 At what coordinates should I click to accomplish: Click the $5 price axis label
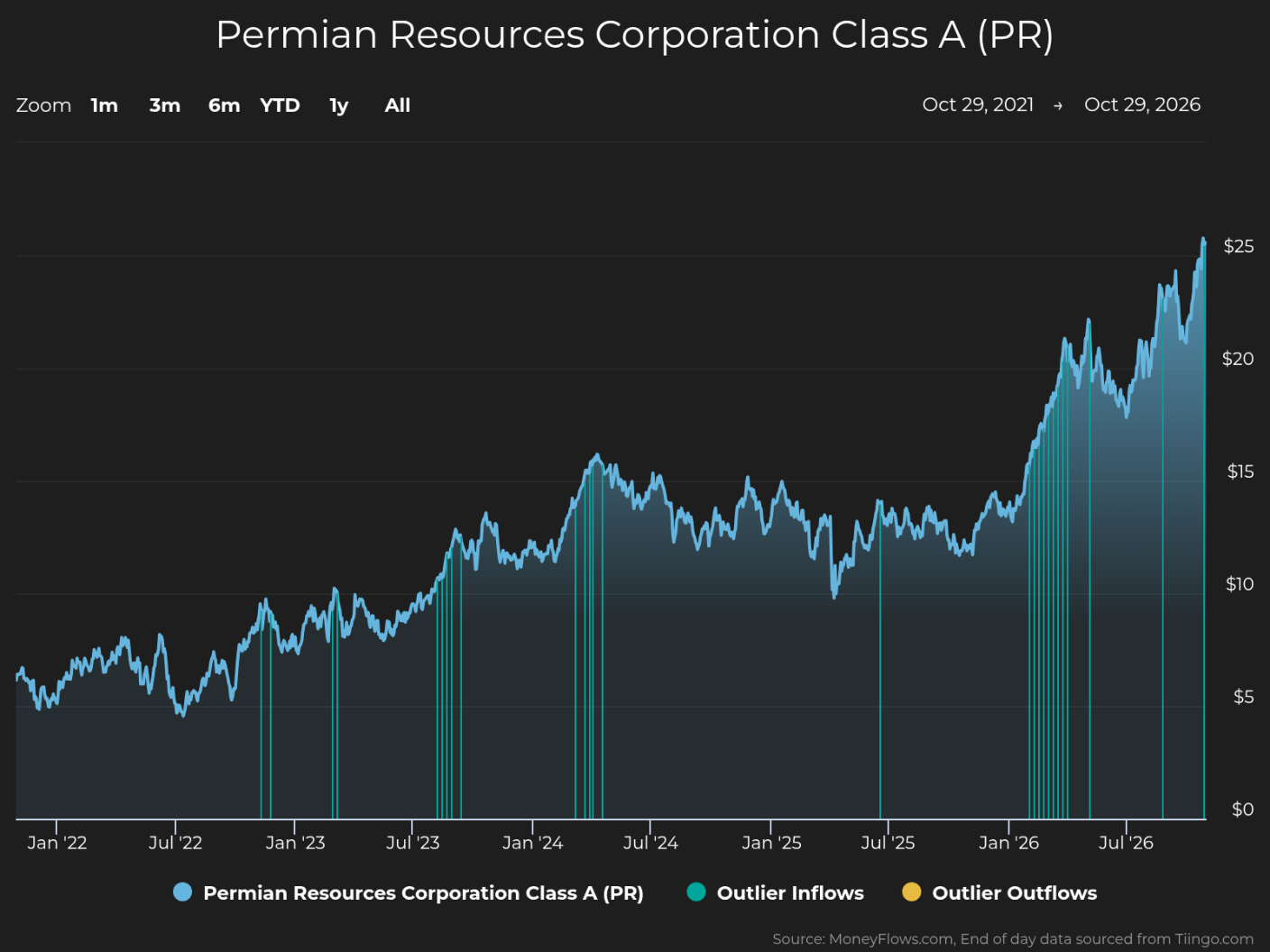1243,697
